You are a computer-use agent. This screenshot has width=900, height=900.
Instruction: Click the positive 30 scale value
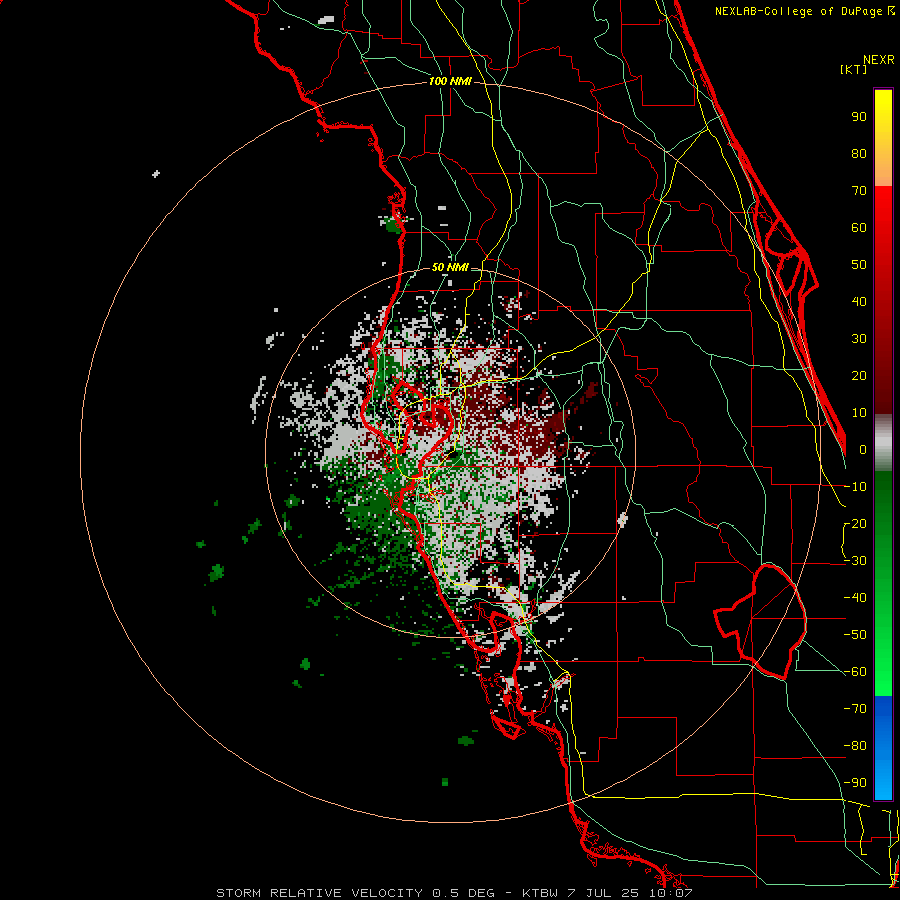tap(859, 339)
